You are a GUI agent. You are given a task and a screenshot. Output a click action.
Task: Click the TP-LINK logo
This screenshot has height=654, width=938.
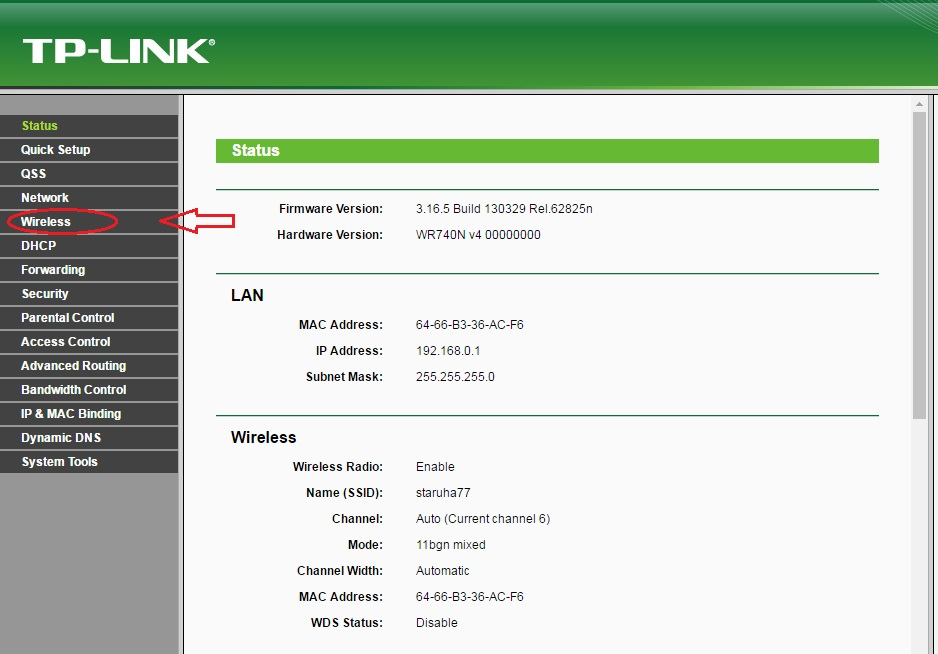[118, 51]
